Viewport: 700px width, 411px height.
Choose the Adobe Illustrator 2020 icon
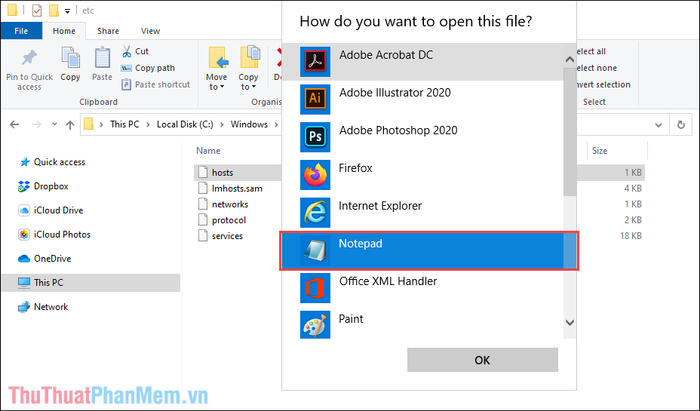coord(315,99)
